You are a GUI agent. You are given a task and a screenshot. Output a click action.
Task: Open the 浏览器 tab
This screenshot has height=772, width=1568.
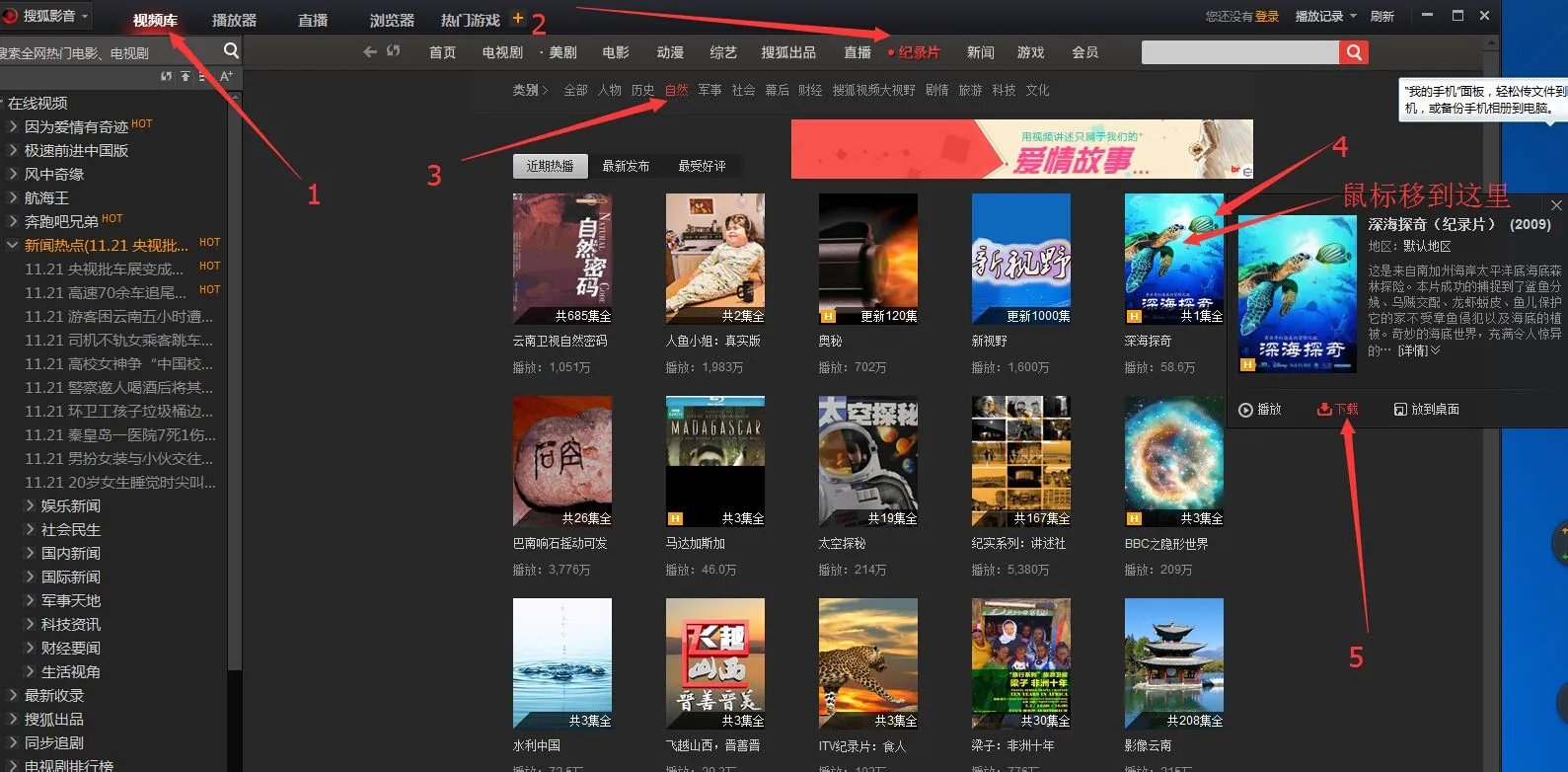coord(392,20)
